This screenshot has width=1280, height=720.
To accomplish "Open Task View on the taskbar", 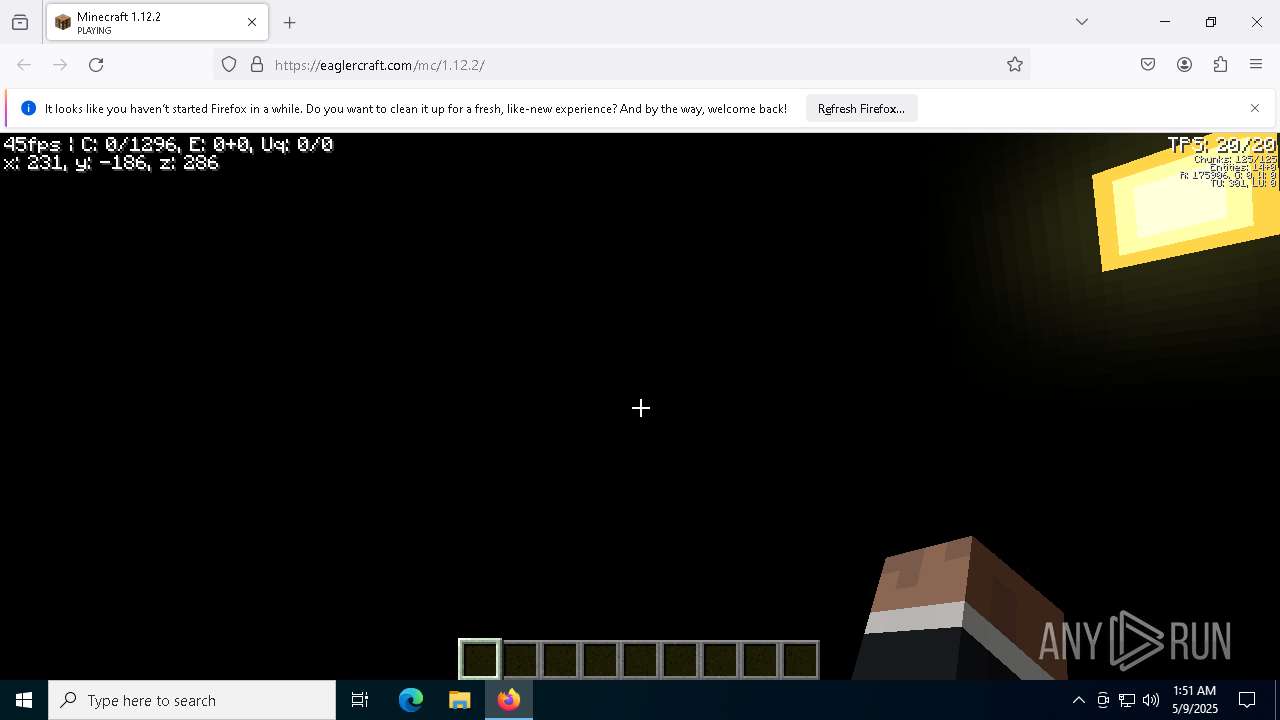I will coord(360,700).
